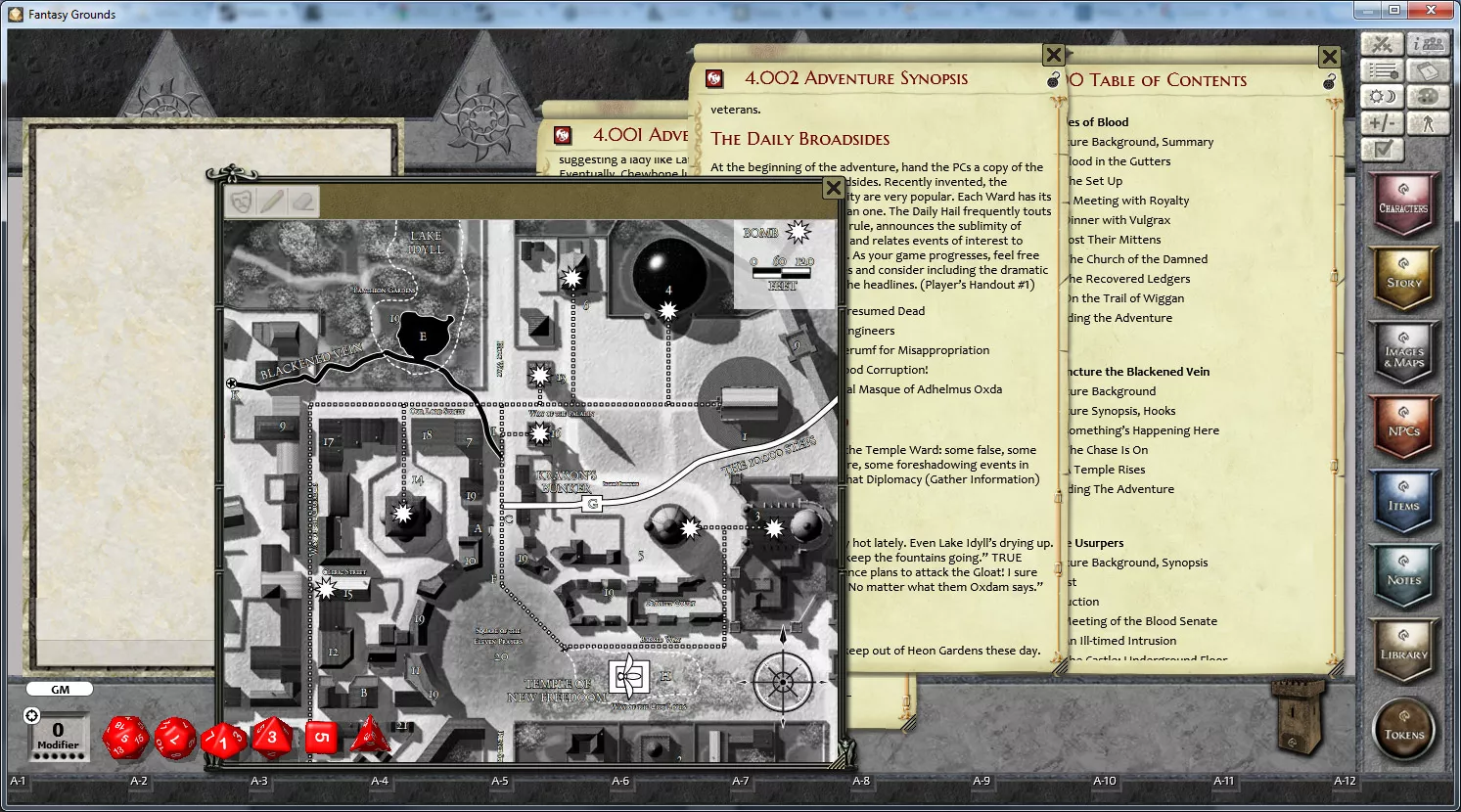Select the GM identity label
Viewport: 1461px width, 812px height.
pos(60,690)
